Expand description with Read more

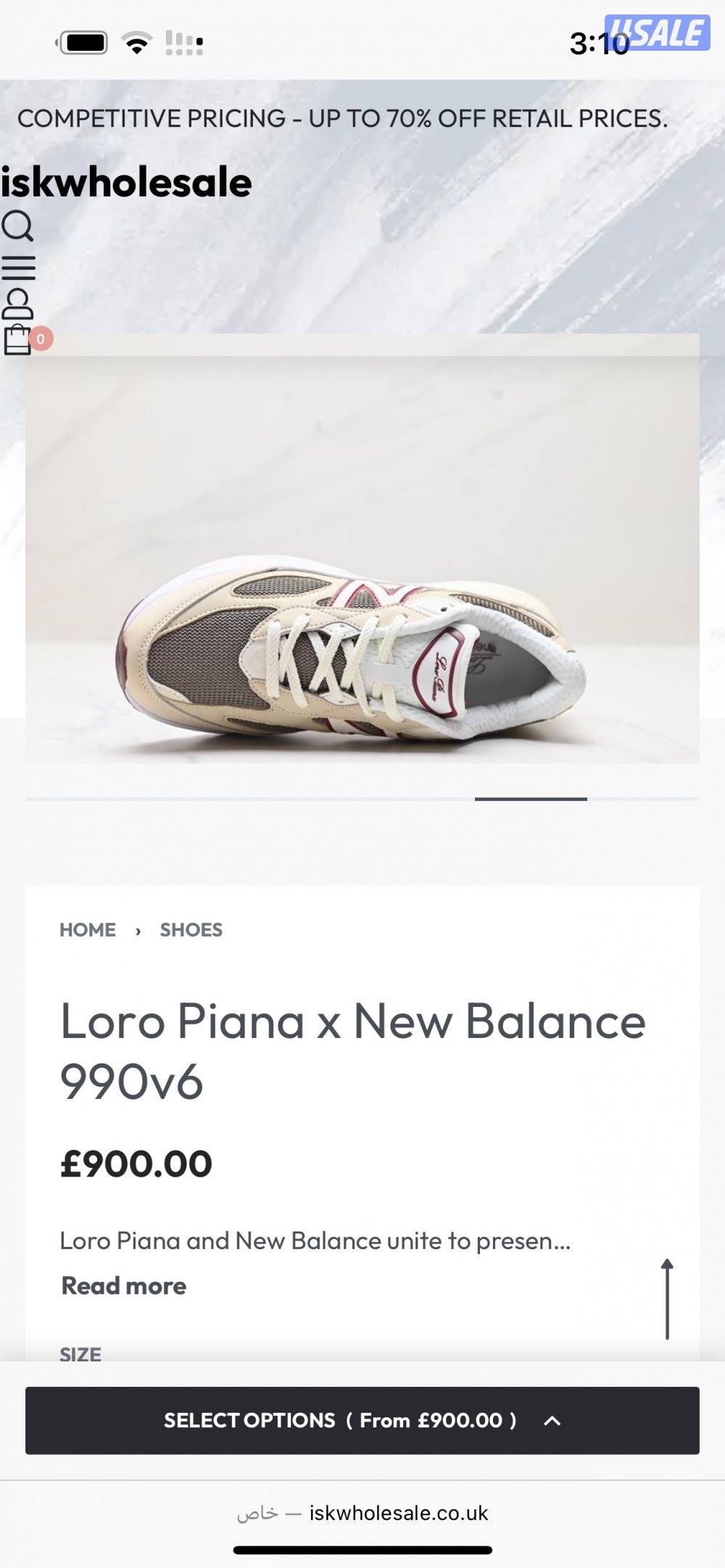[124, 1286]
